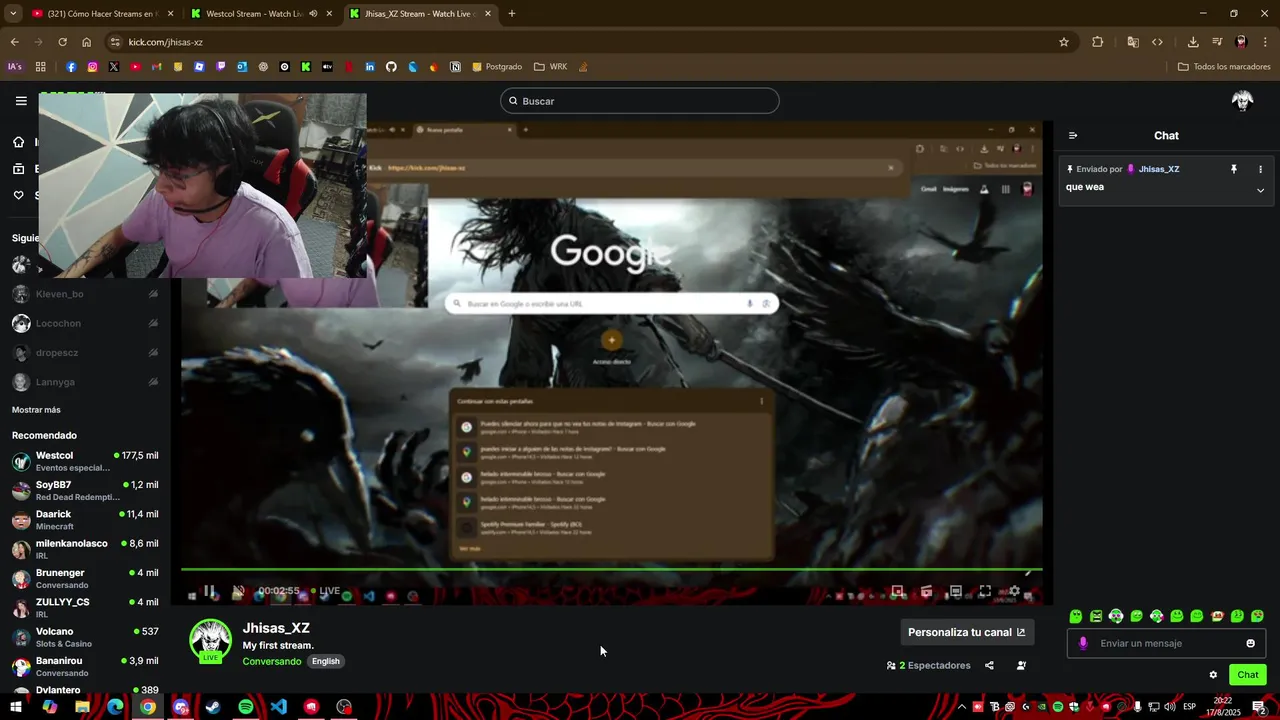Open stream player settings gear
Image resolution: width=1280 pixels, height=720 pixels.
tap(1014, 591)
